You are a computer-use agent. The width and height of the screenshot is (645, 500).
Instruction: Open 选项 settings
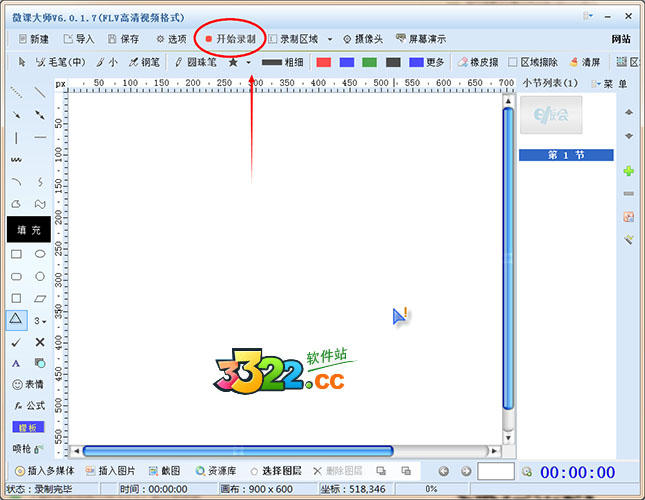pos(172,39)
